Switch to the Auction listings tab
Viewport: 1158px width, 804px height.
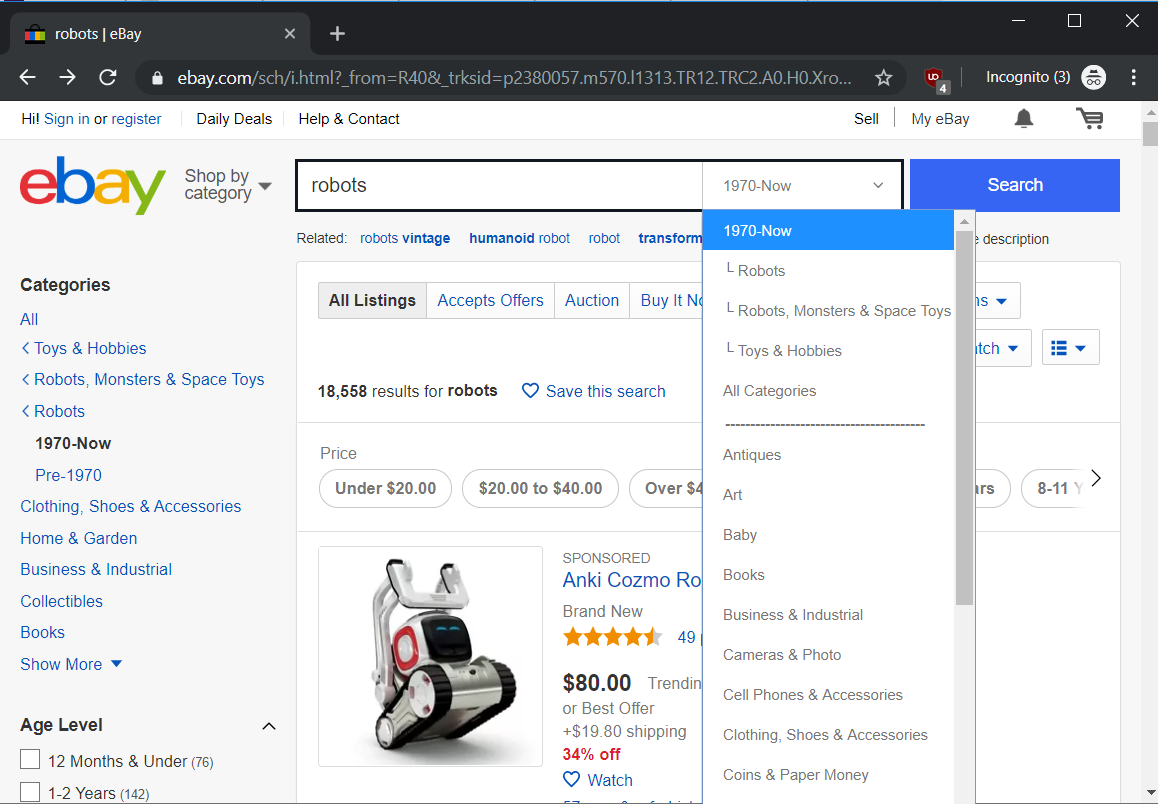(592, 300)
